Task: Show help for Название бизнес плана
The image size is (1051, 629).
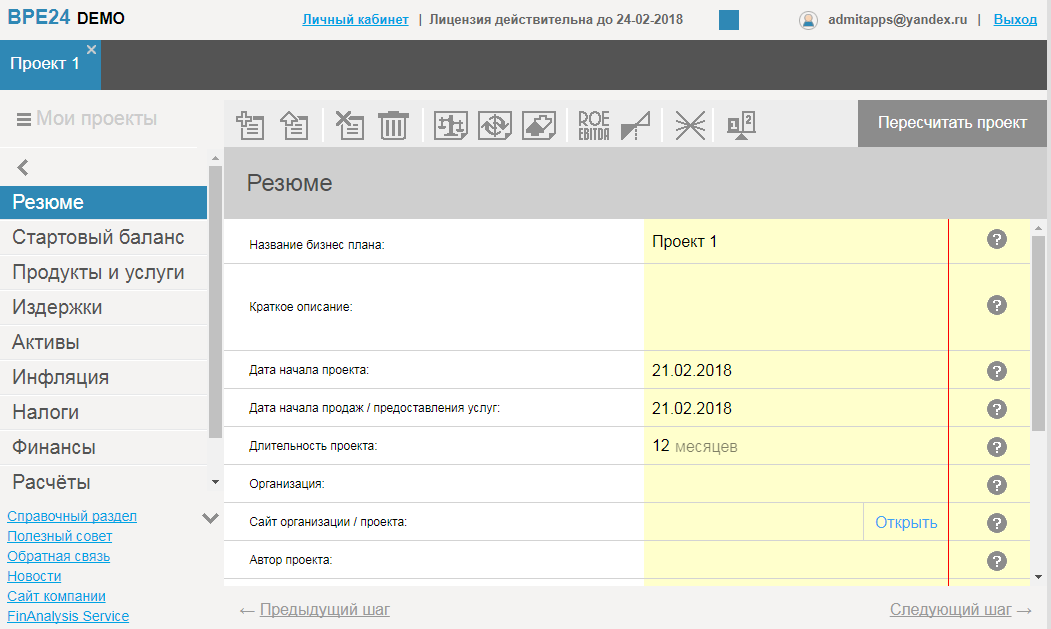Action: pos(997,239)
